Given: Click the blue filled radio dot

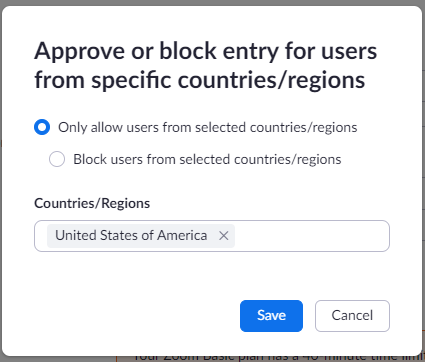Looking at the screenshot, I should click(x=42, y=127).
